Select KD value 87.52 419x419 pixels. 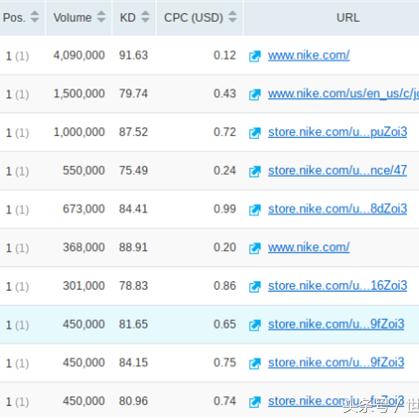[133, 132]
